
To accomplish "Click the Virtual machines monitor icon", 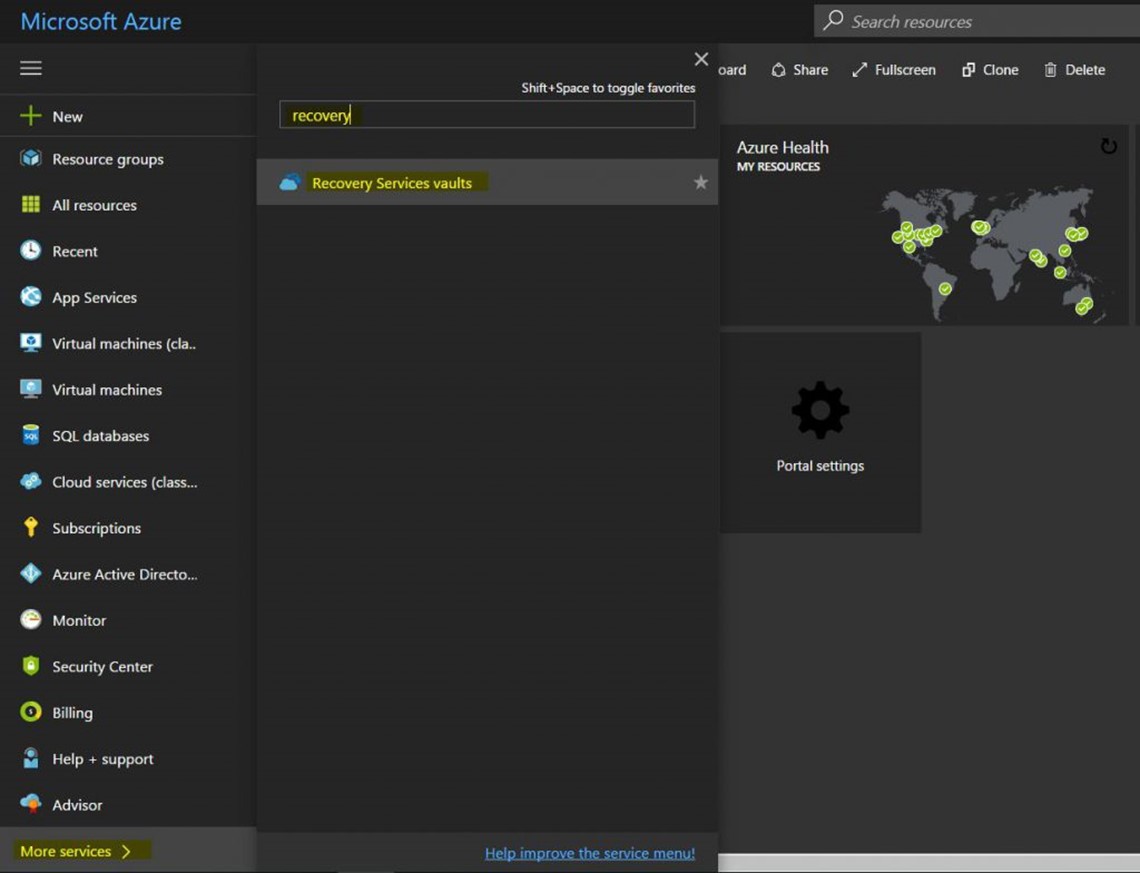I will pyautogui.click(x=31, y=389).
